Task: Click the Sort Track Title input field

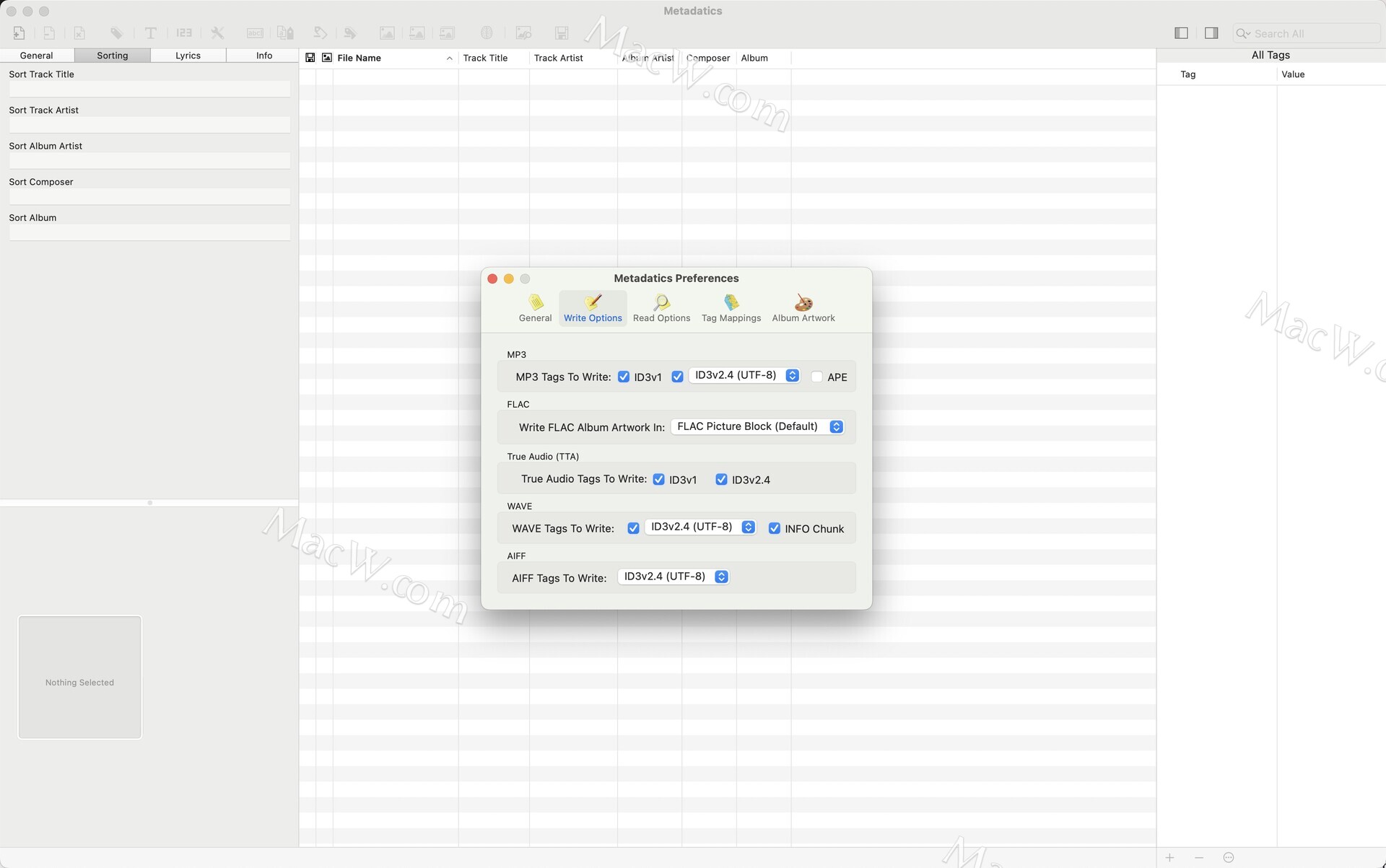Action: [149, 89]
